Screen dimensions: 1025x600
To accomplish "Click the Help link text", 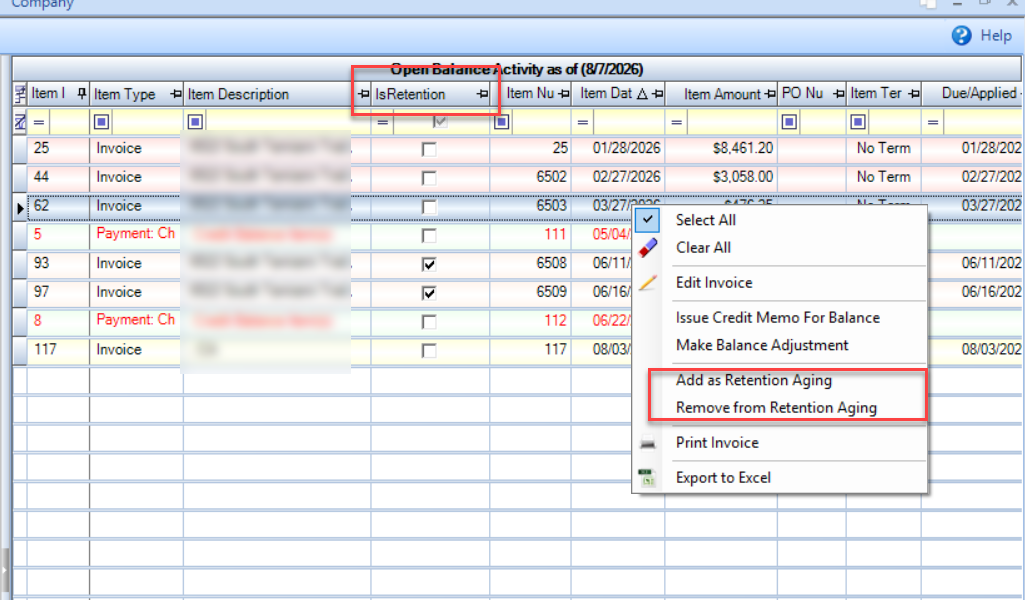I will pos(996,35).
